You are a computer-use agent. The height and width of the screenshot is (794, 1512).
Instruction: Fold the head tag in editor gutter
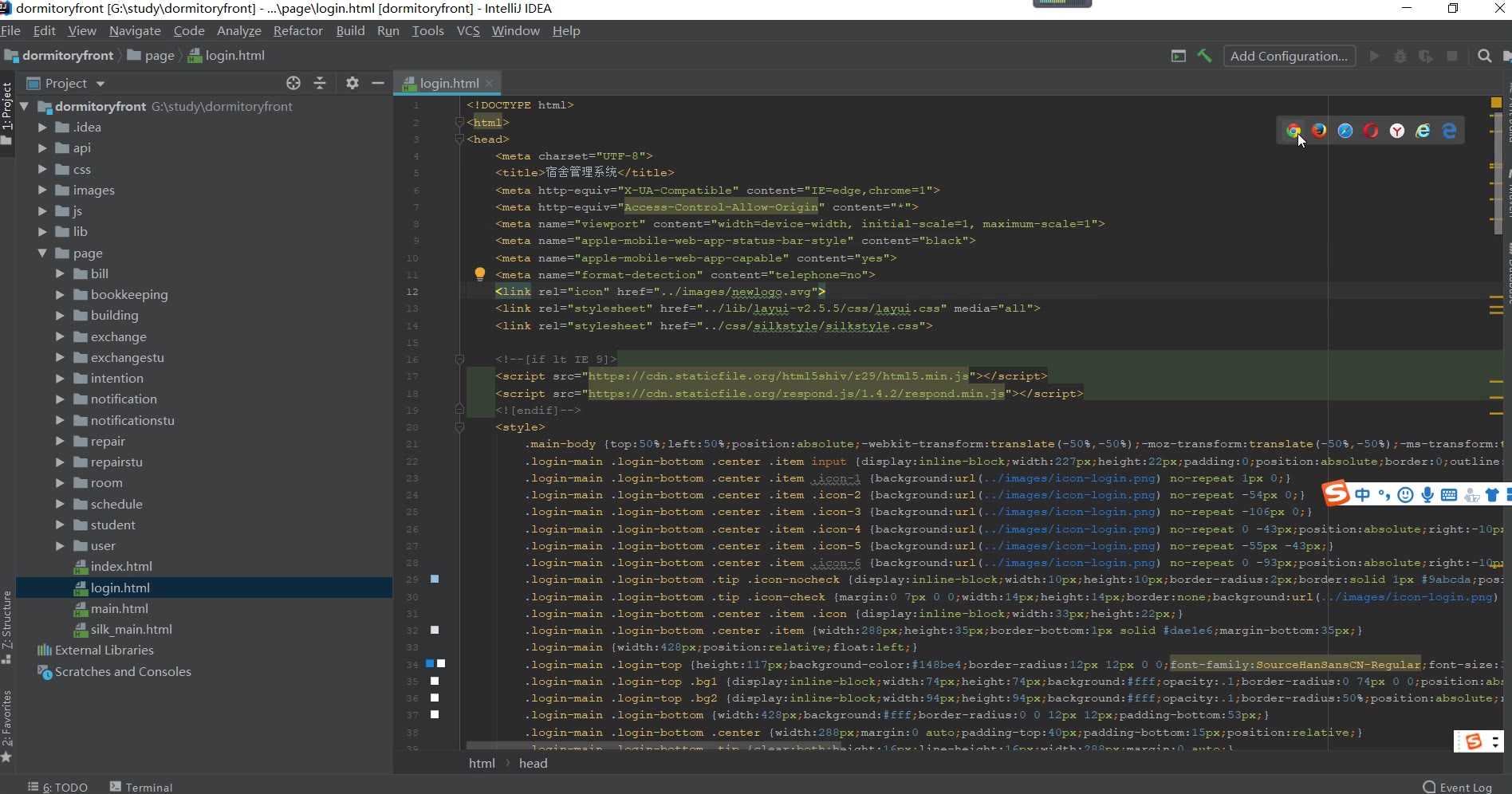click(459, 139)
